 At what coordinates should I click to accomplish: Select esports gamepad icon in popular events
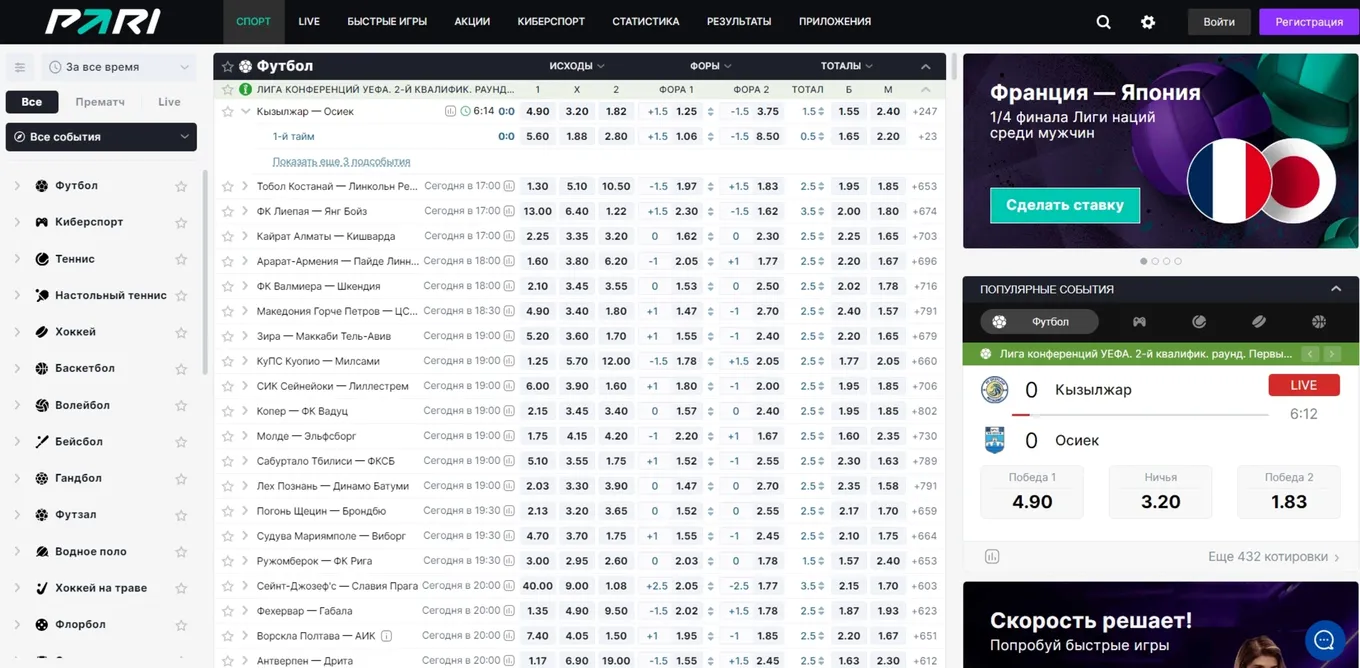pos(1139,322)
